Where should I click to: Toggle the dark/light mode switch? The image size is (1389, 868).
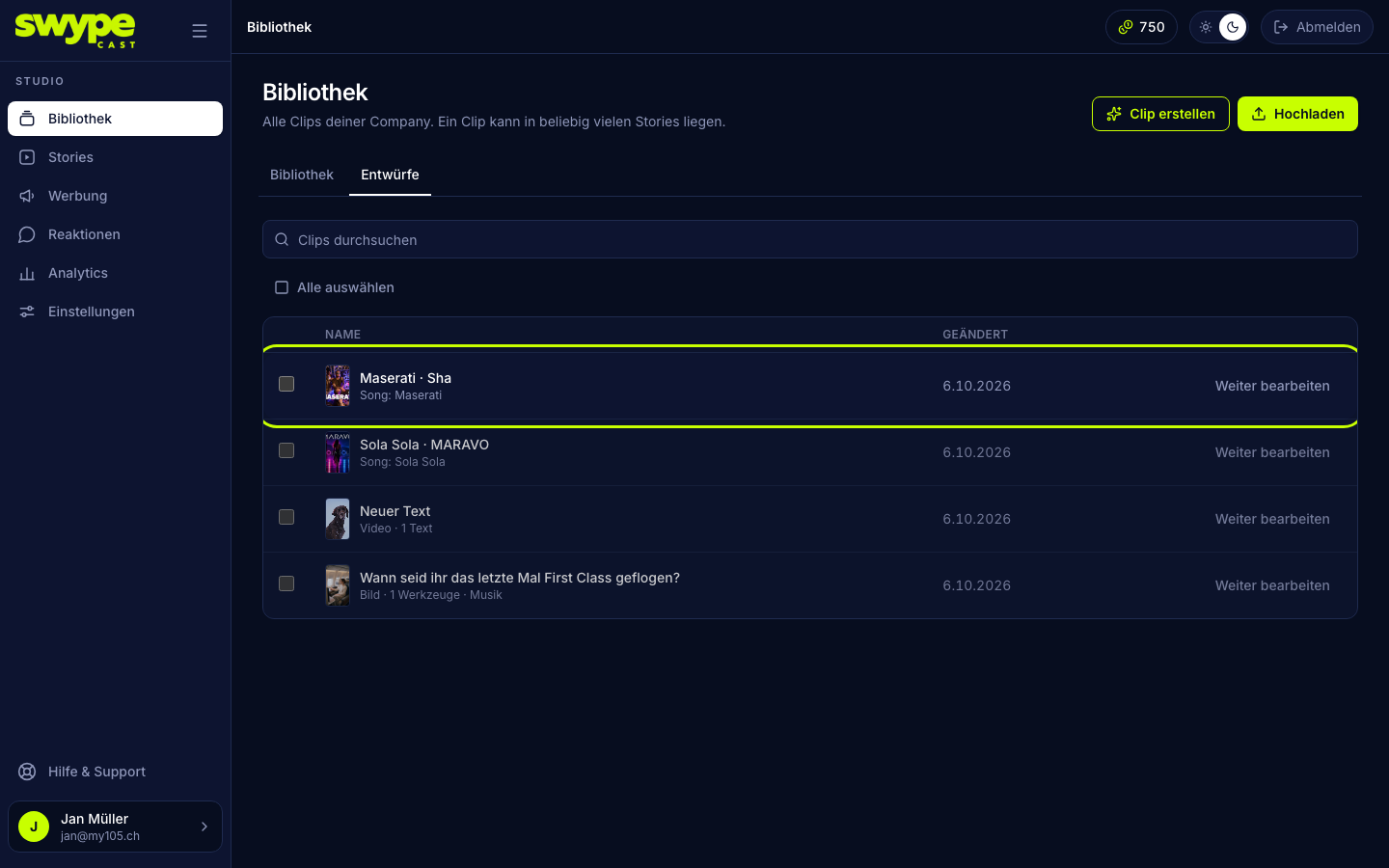1219,27
